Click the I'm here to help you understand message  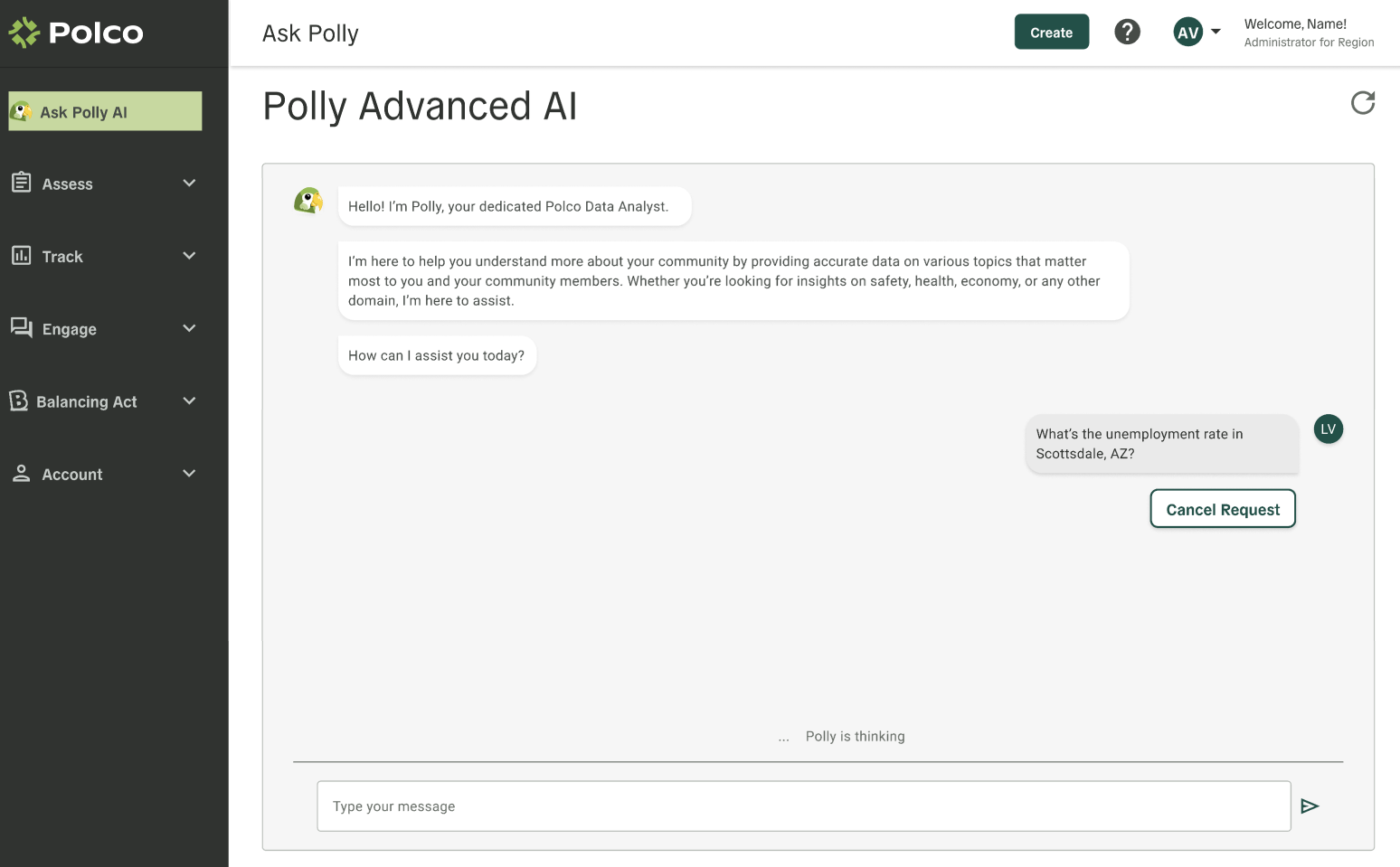(733, 281)
